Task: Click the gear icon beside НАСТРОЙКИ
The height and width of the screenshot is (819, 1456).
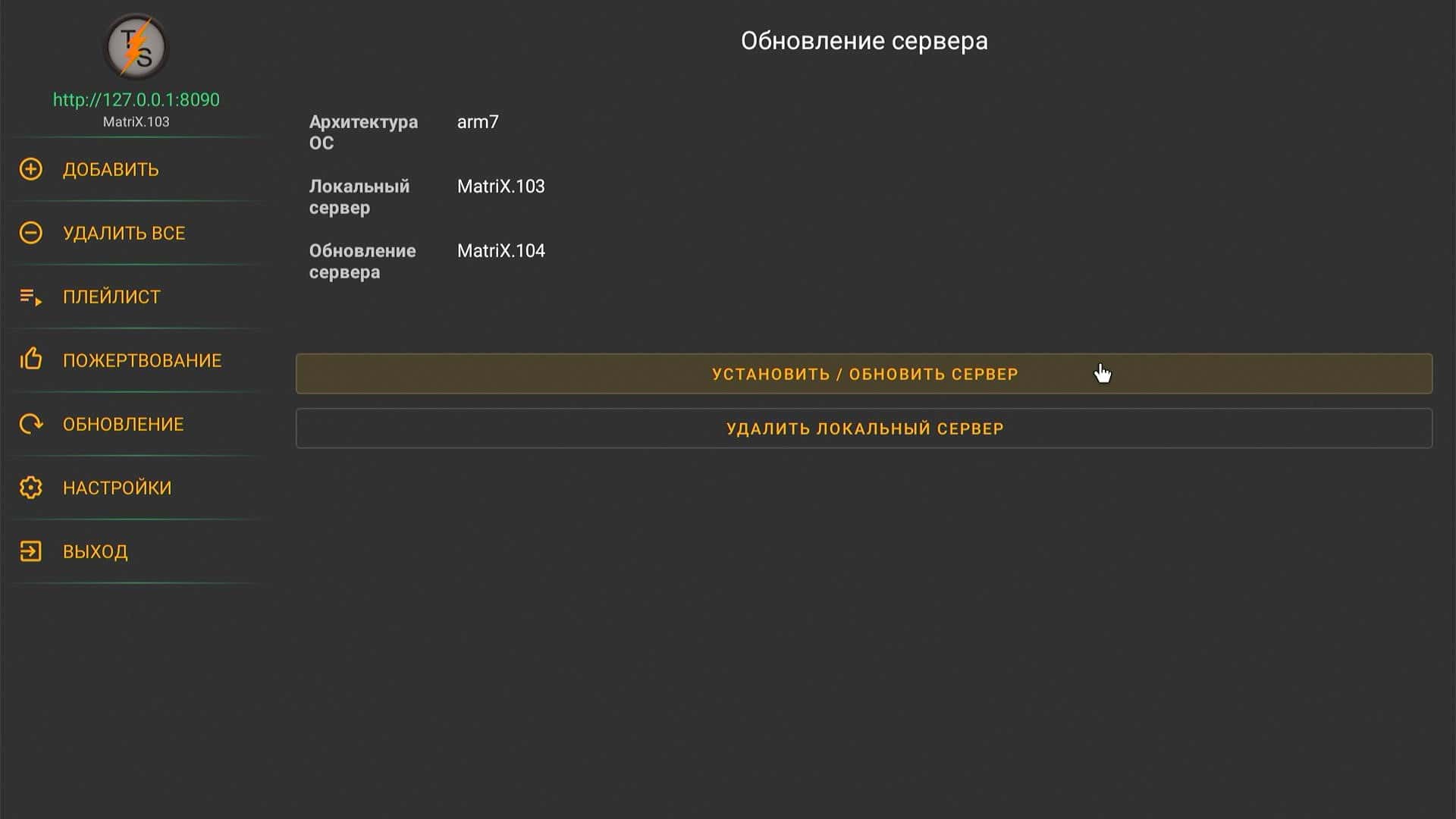Action: pyautogui.click(x=31, y=488)
